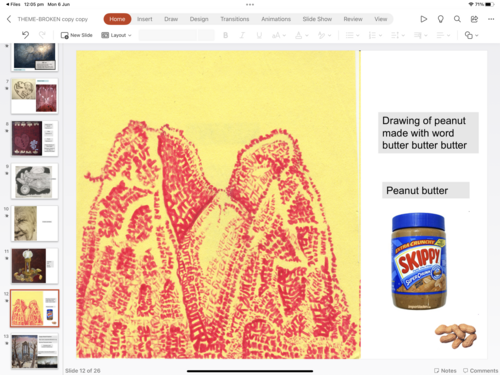Switch to the Insert tab

pos(145,19)
